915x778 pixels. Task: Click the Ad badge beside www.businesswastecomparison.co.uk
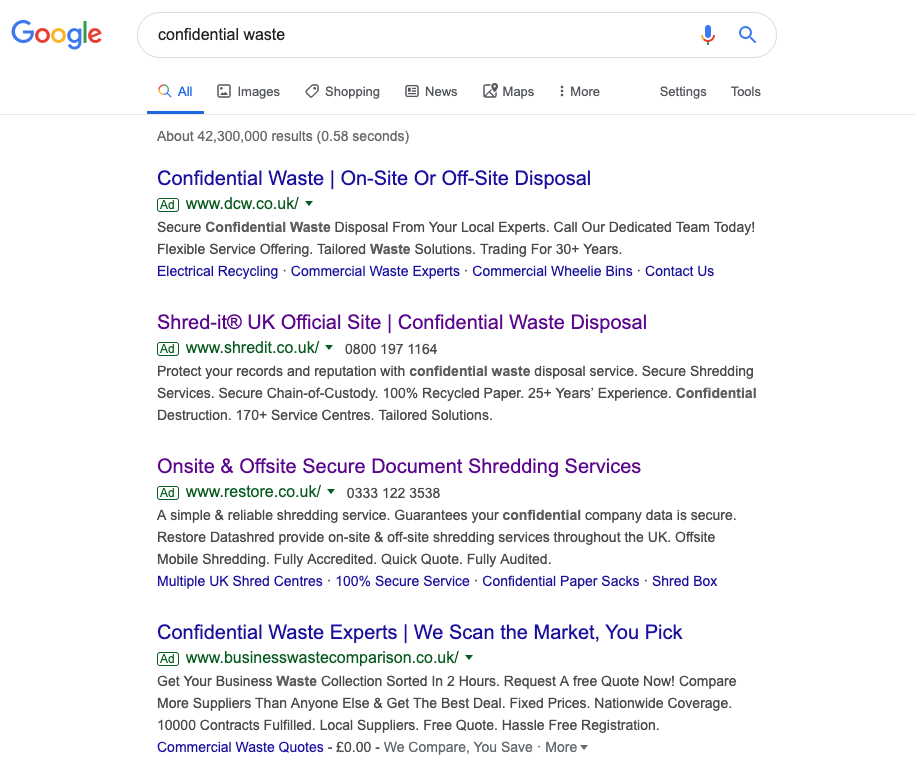(167, 659)
